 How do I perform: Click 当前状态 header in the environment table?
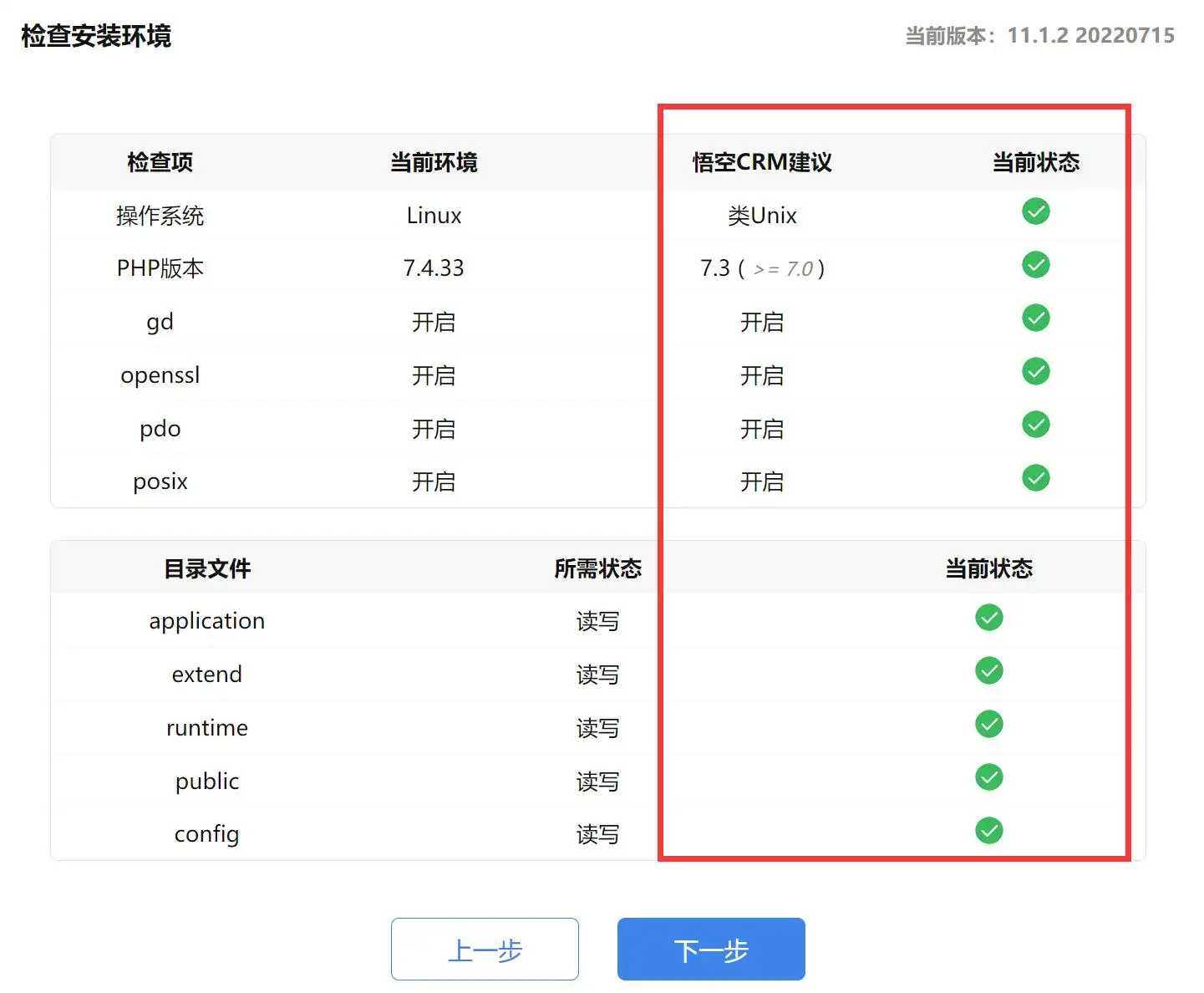pos(1036,162)
